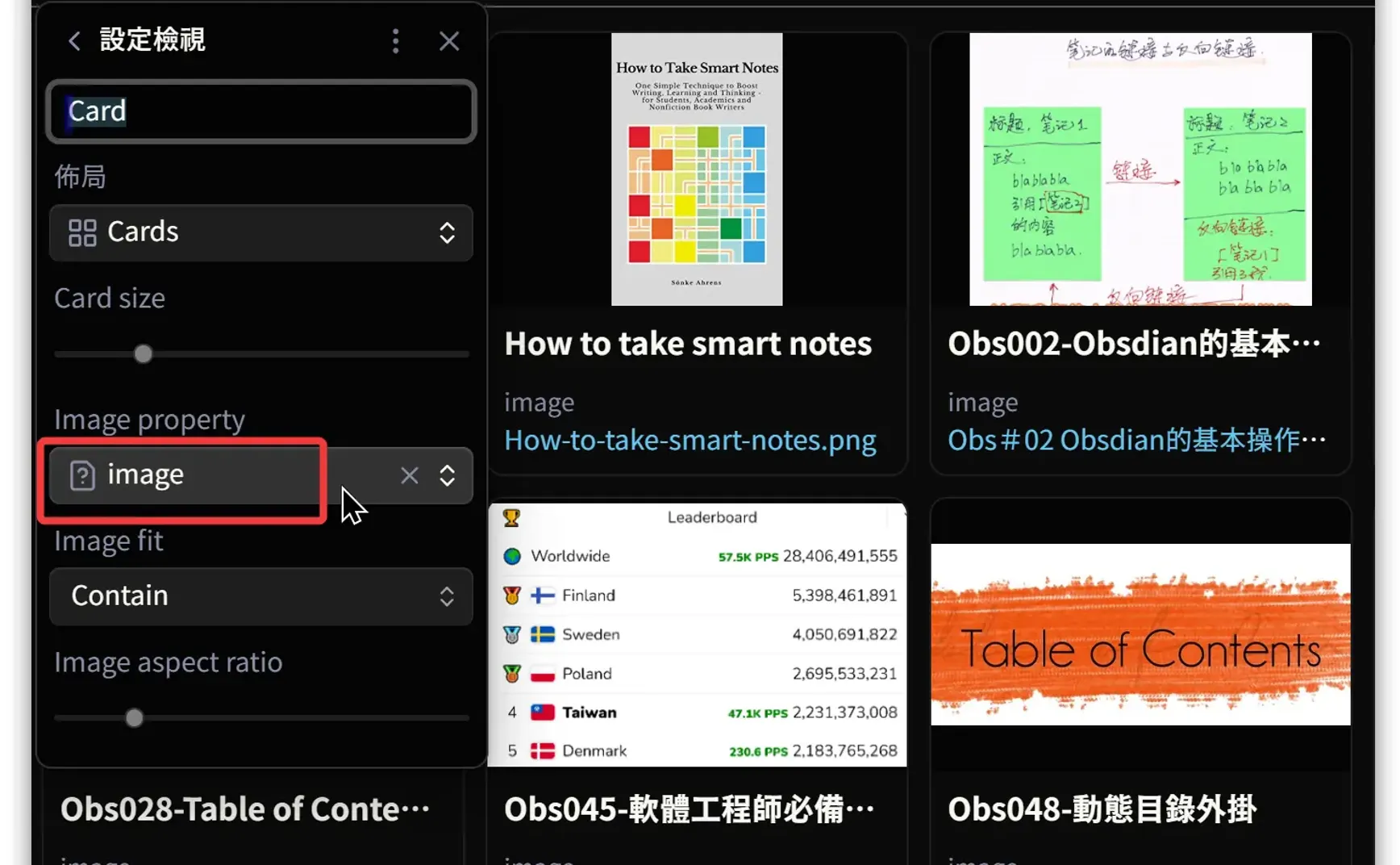Open the Cards layout dropdown
Image resolution: width=1400 pixels, height=865 pixels.
(x=447, y=233)
